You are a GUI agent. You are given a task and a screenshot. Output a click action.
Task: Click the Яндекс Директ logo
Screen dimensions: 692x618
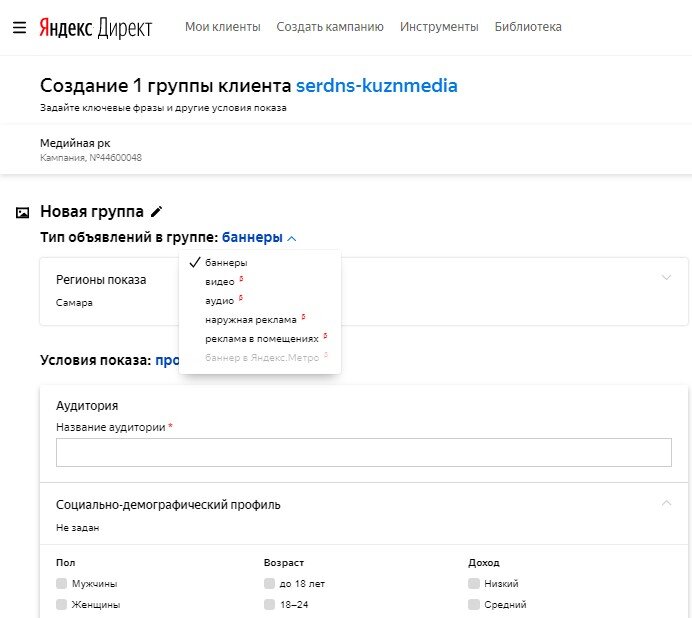point(96,27)
